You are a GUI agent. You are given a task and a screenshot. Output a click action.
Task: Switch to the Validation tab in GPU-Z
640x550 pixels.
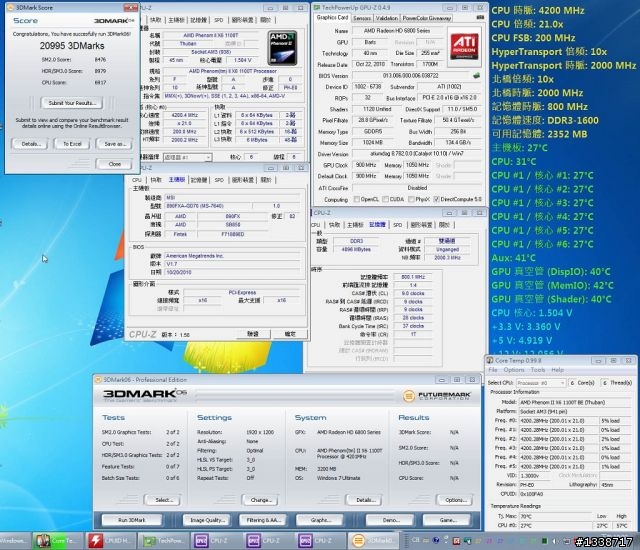point(386,18)
